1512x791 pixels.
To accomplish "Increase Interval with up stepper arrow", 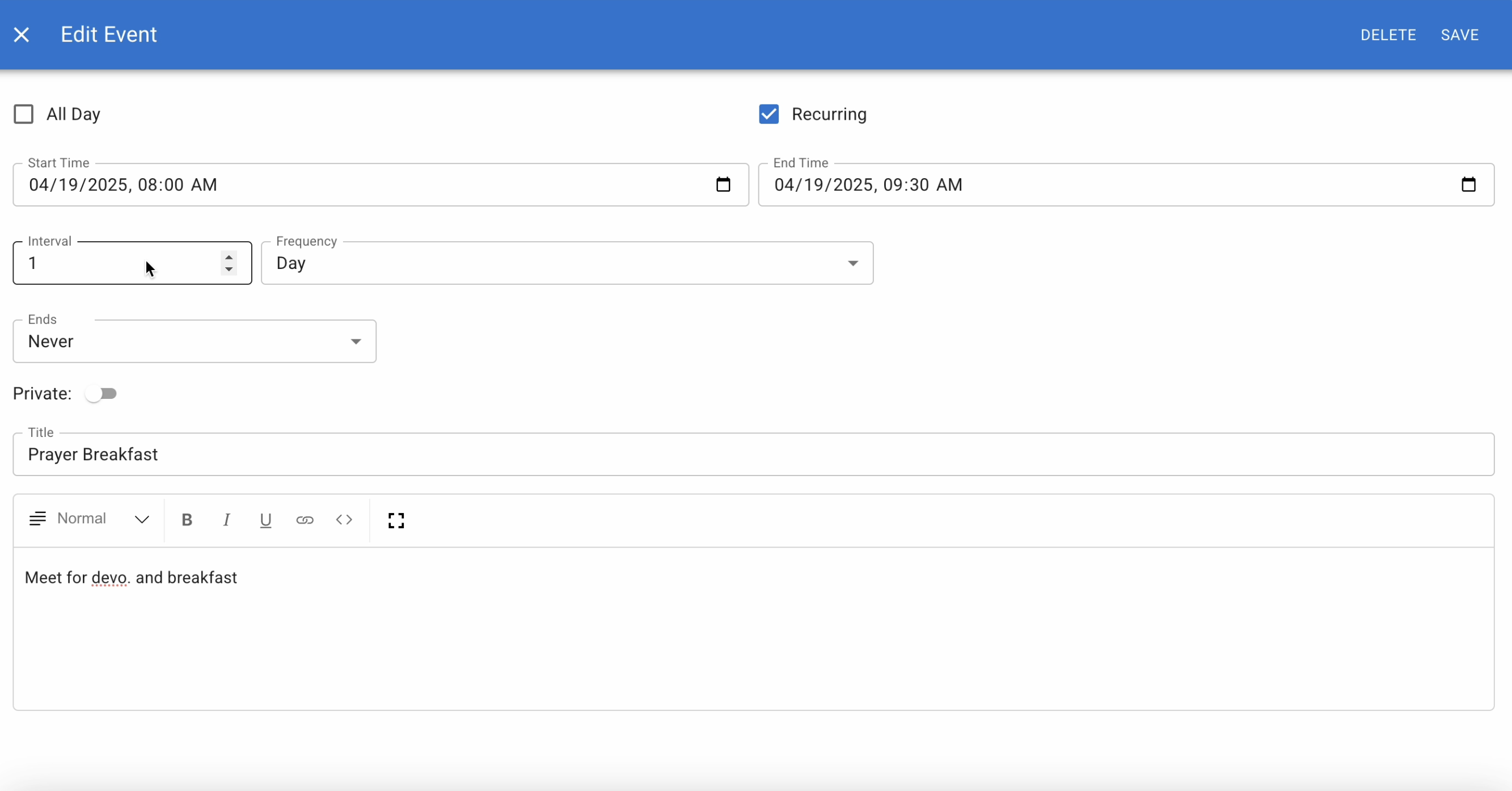I will coord(229,256).
